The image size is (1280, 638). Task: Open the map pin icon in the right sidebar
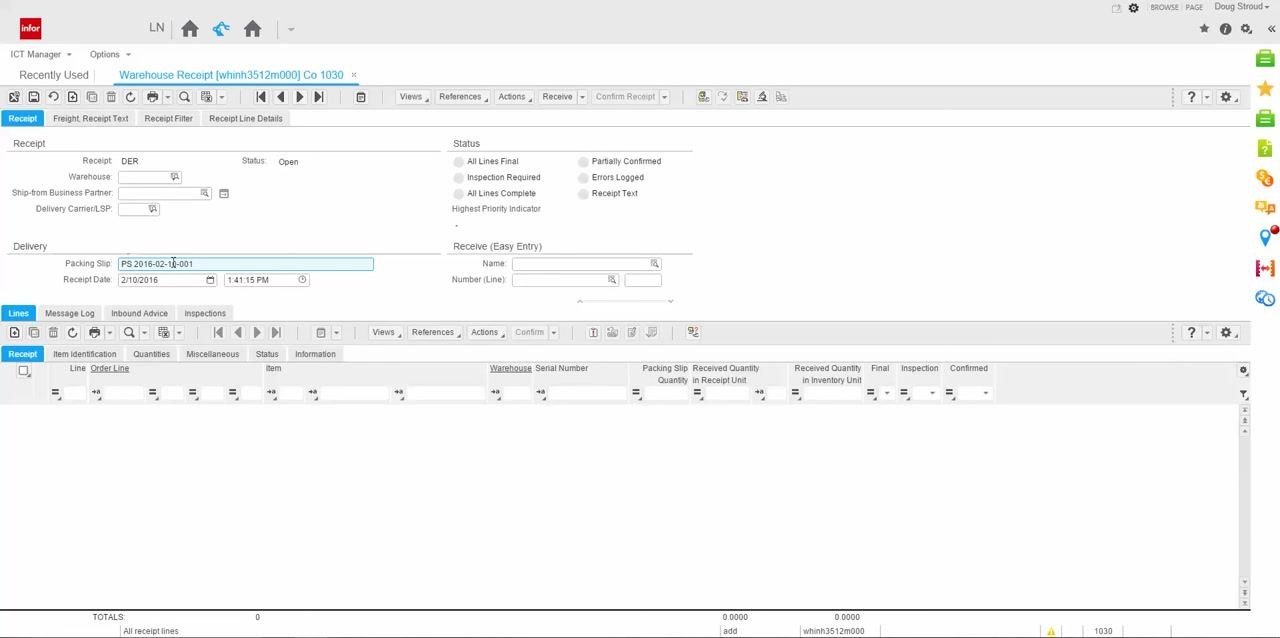(x=1265, y=237)
